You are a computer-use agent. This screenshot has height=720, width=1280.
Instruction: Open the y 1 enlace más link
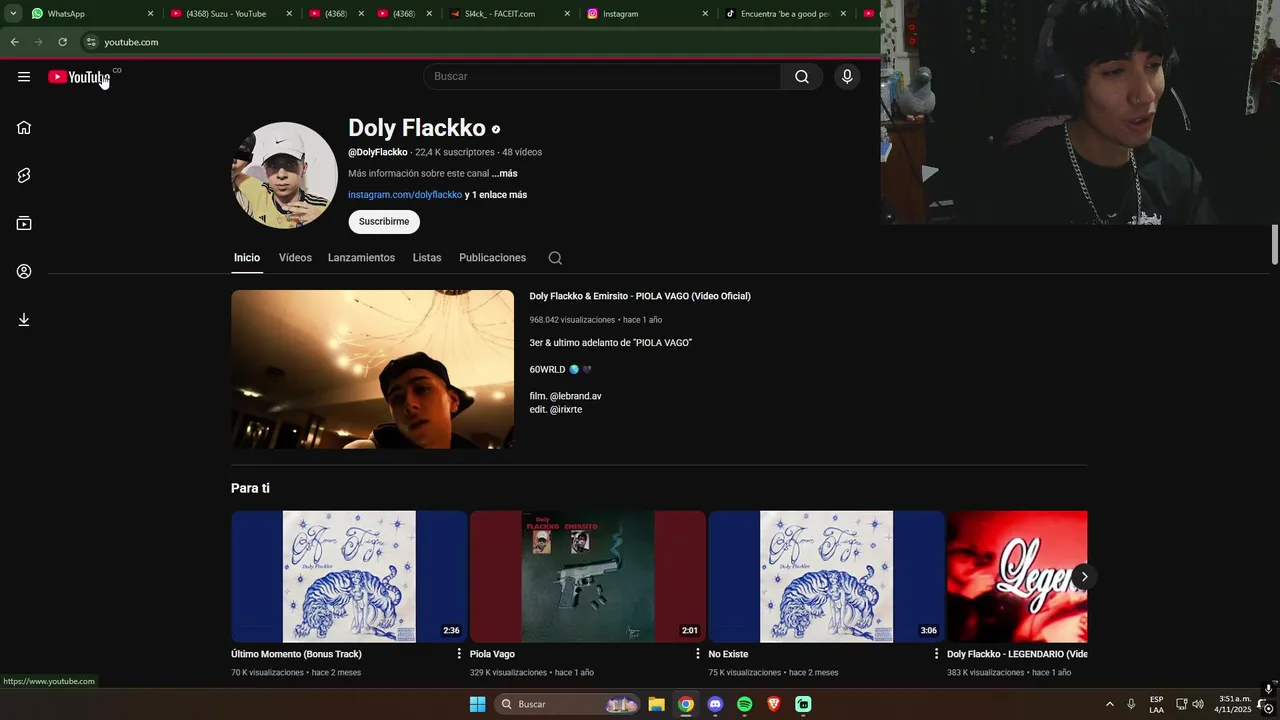tap(496, 195)
